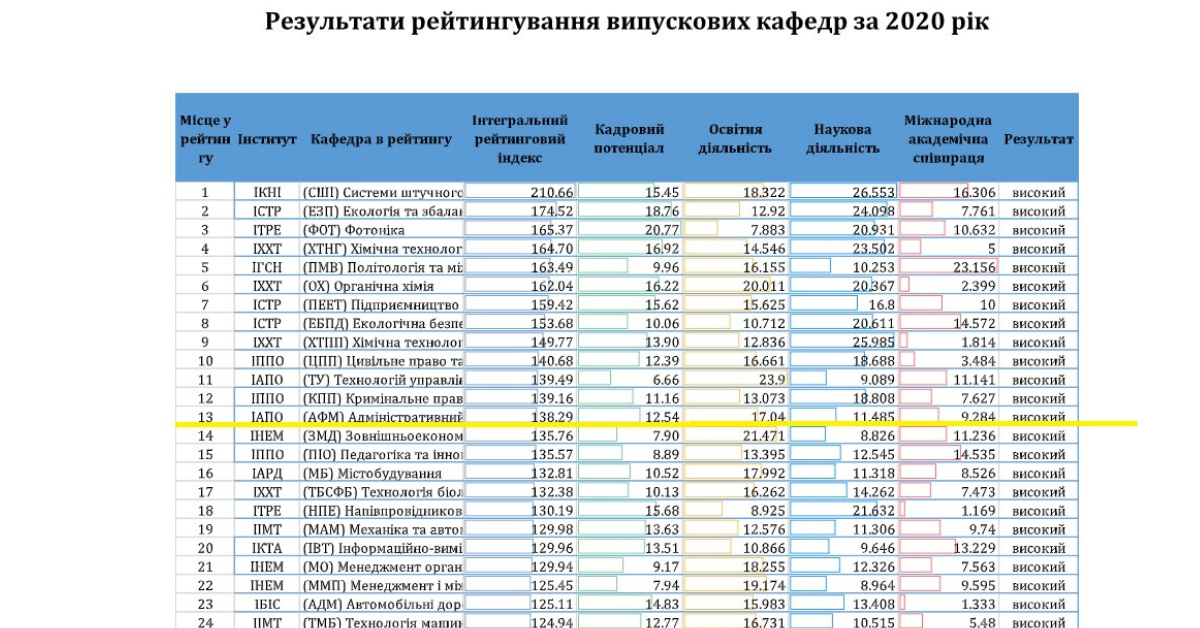Image resolution: width=1200 pixels, height=628 pixels.
Task: Select the 'Кадровий потенціал' column header
Action: click(x=629, y=139)
